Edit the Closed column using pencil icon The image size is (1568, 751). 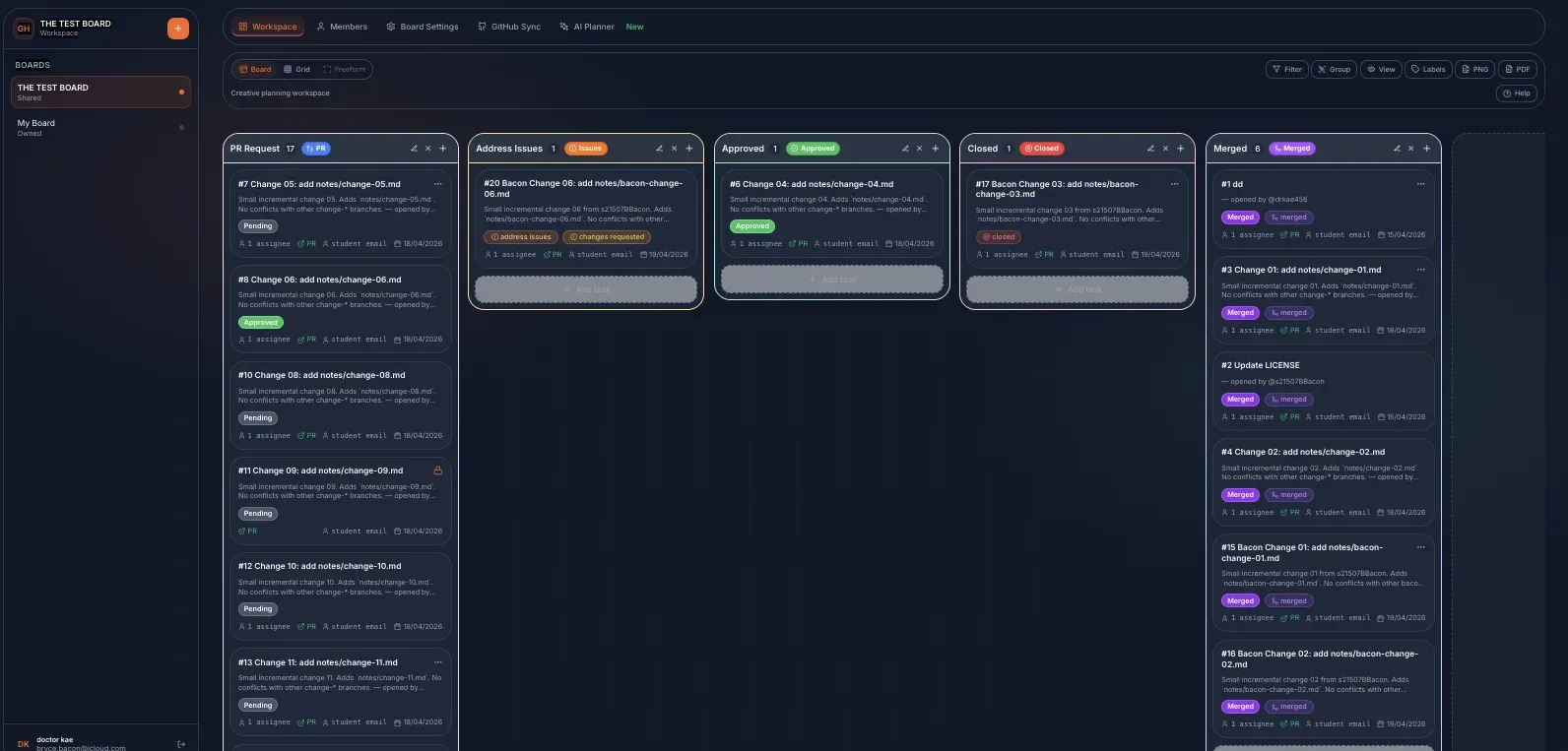pos(1150,149)
